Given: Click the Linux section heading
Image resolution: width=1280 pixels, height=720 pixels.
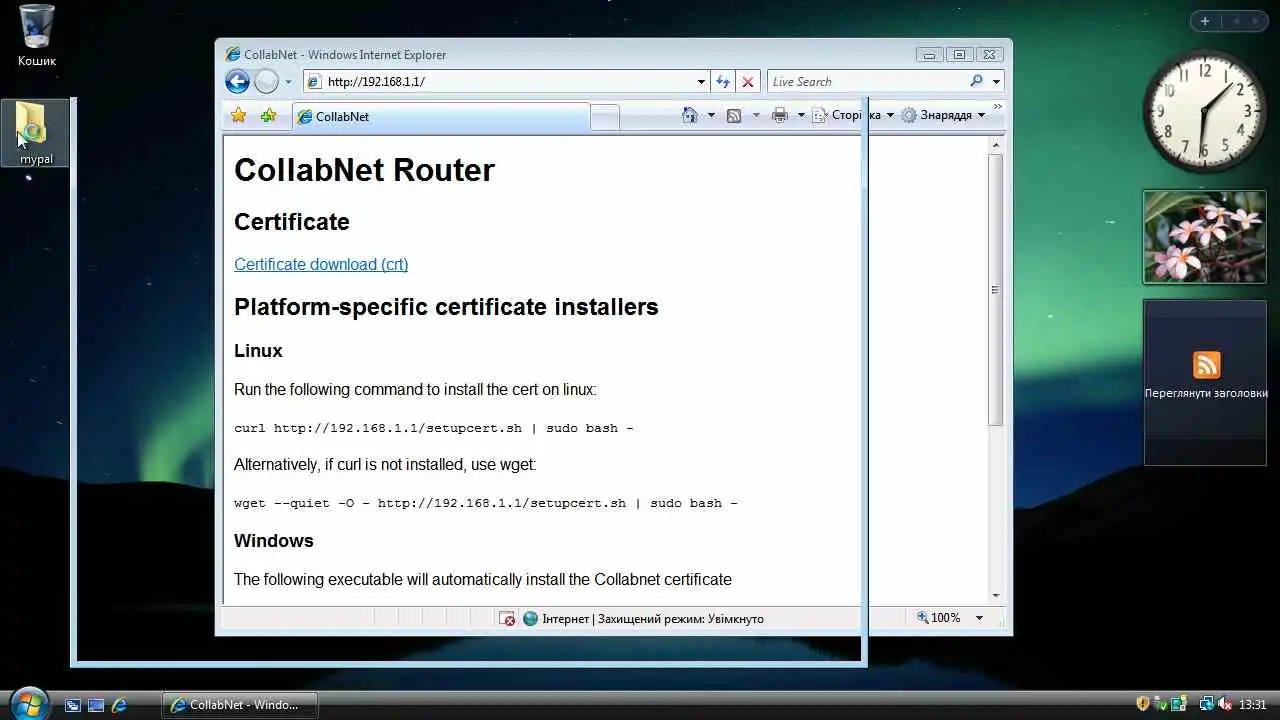Looking at the screenshot, I should tap(258, 351).
